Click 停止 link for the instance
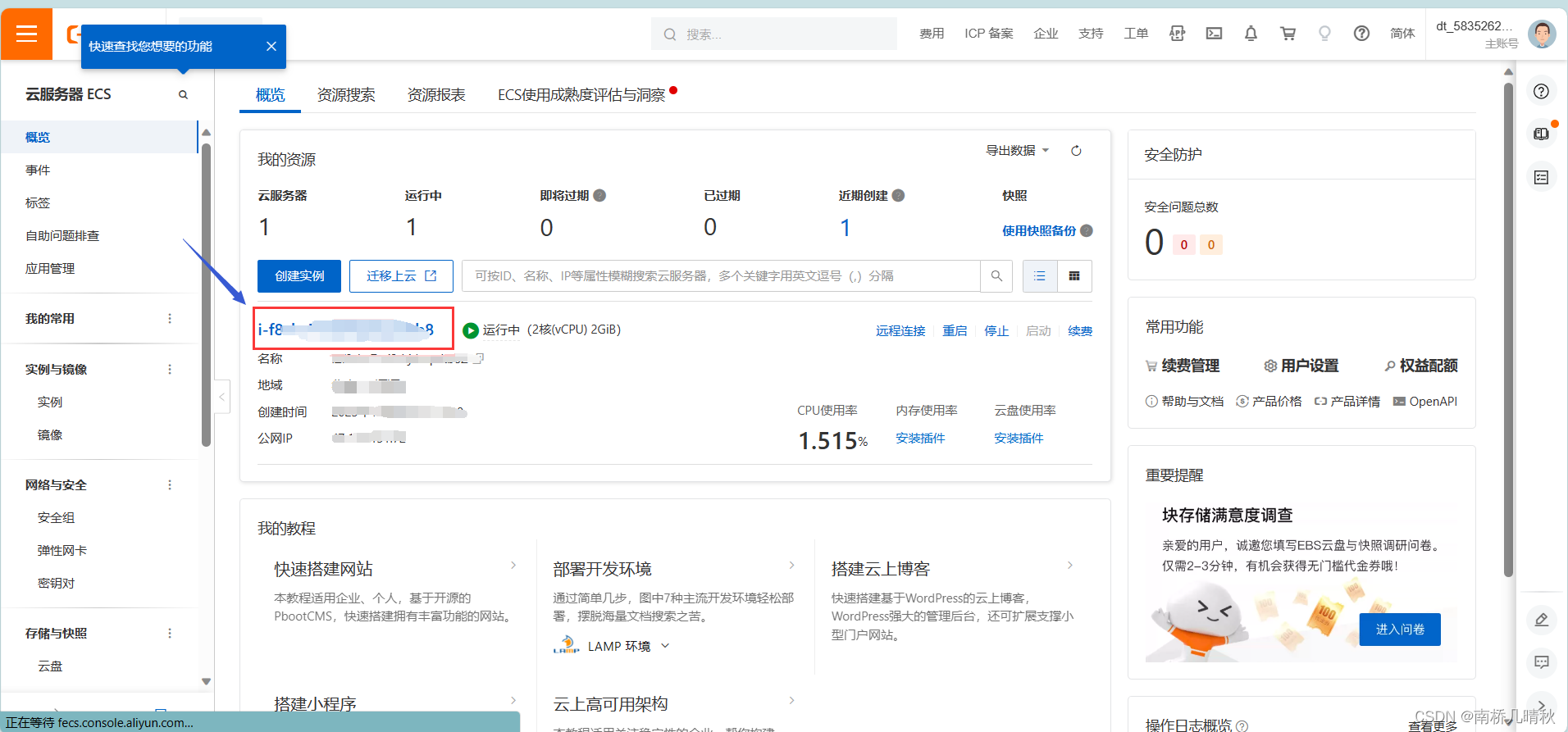 pos(996,331)
